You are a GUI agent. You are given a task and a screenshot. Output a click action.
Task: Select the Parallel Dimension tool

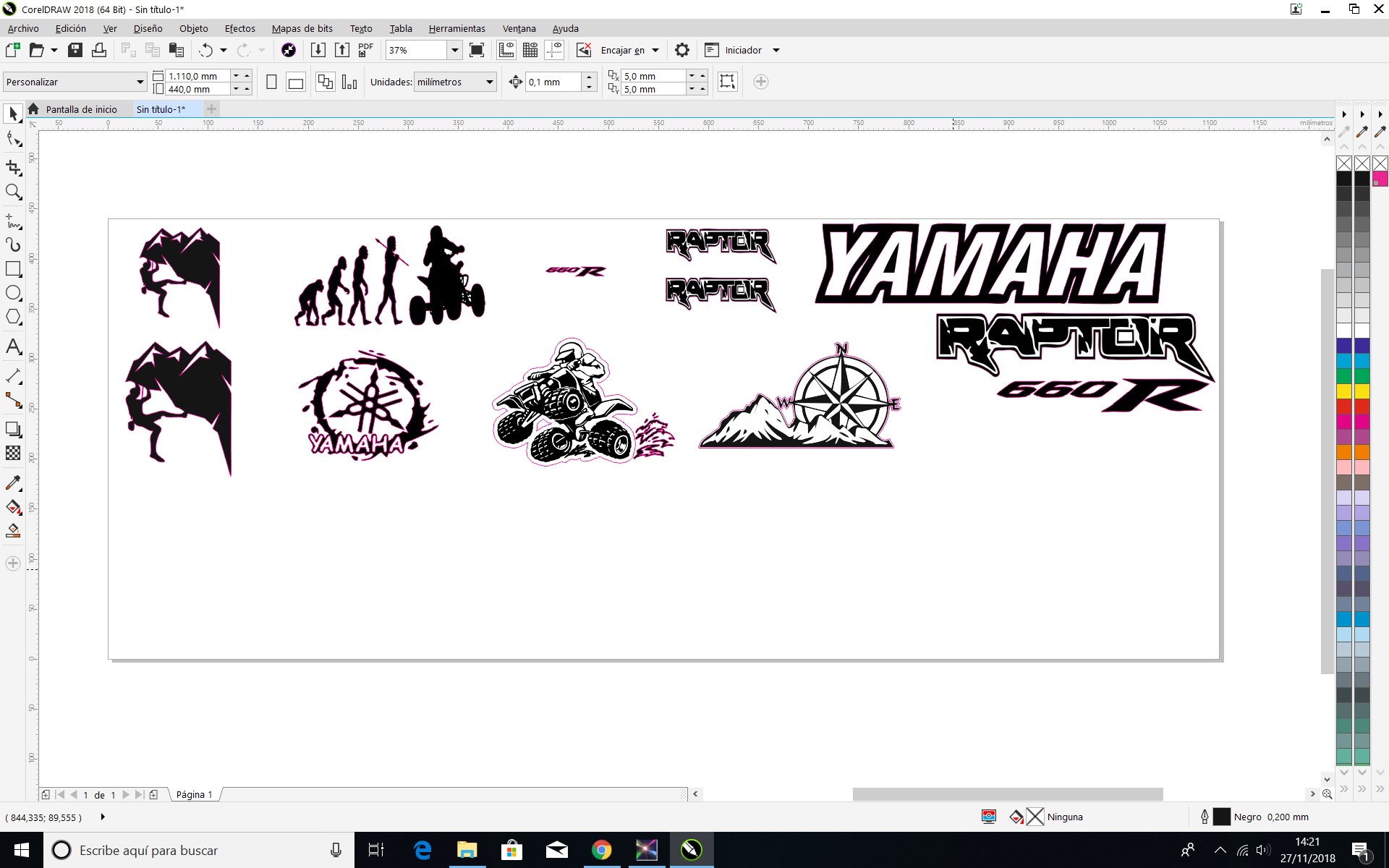click(x=13, y=376)
